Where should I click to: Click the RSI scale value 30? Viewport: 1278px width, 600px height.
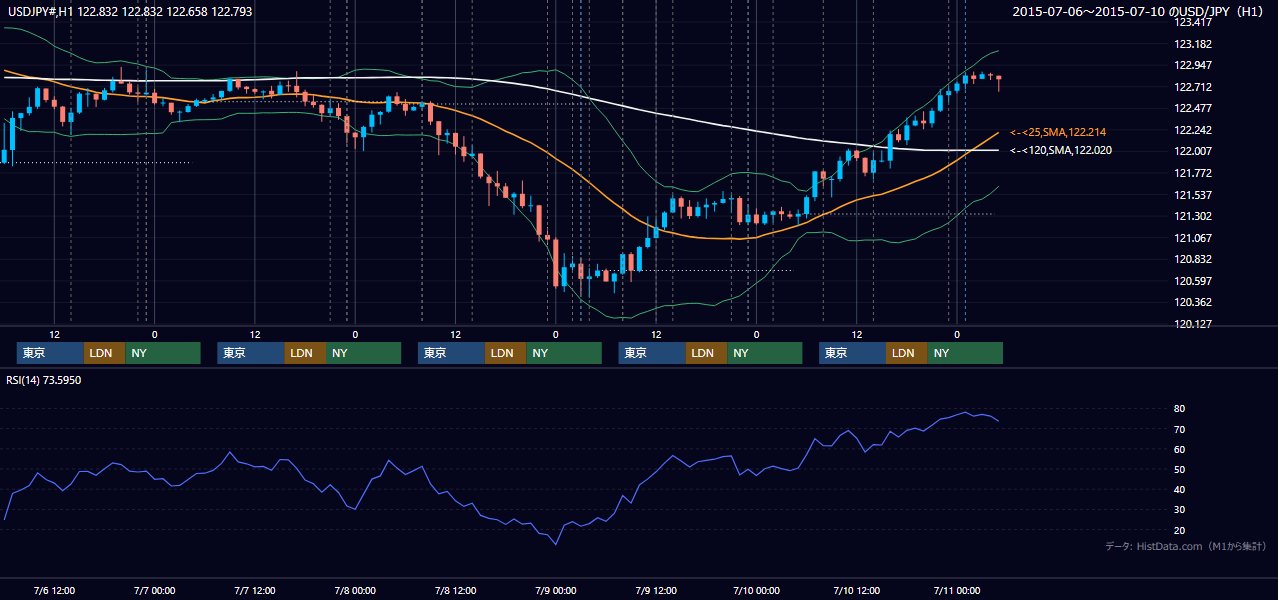click(x=1180, y=510)
